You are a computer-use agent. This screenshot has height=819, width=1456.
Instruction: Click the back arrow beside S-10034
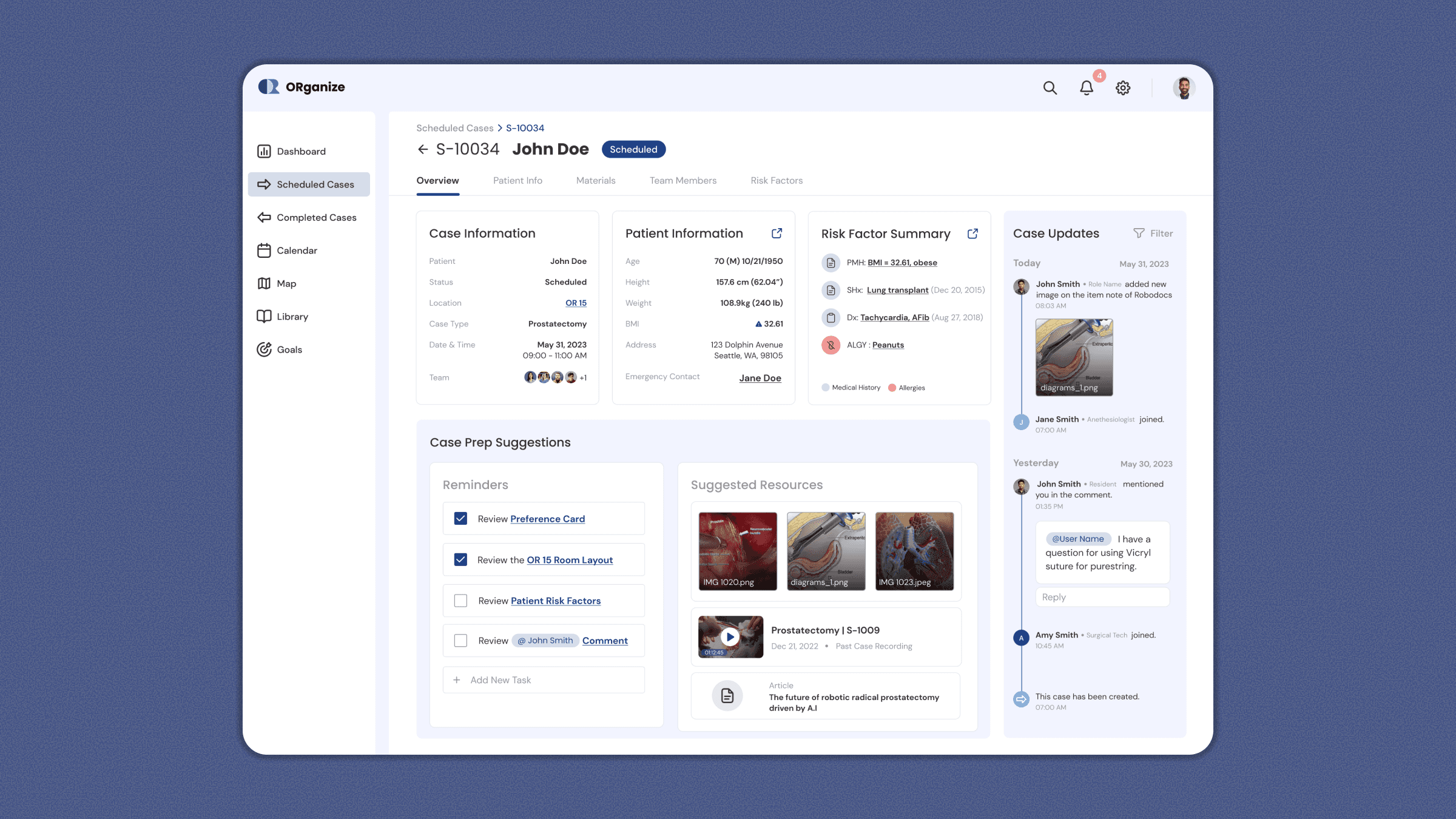[423, 149]
